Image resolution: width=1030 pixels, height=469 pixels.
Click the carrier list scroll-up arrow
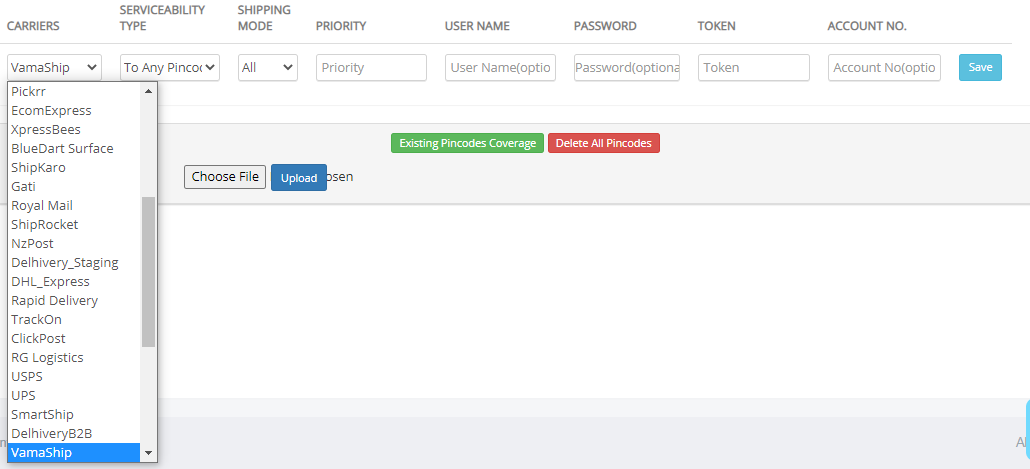148,91
